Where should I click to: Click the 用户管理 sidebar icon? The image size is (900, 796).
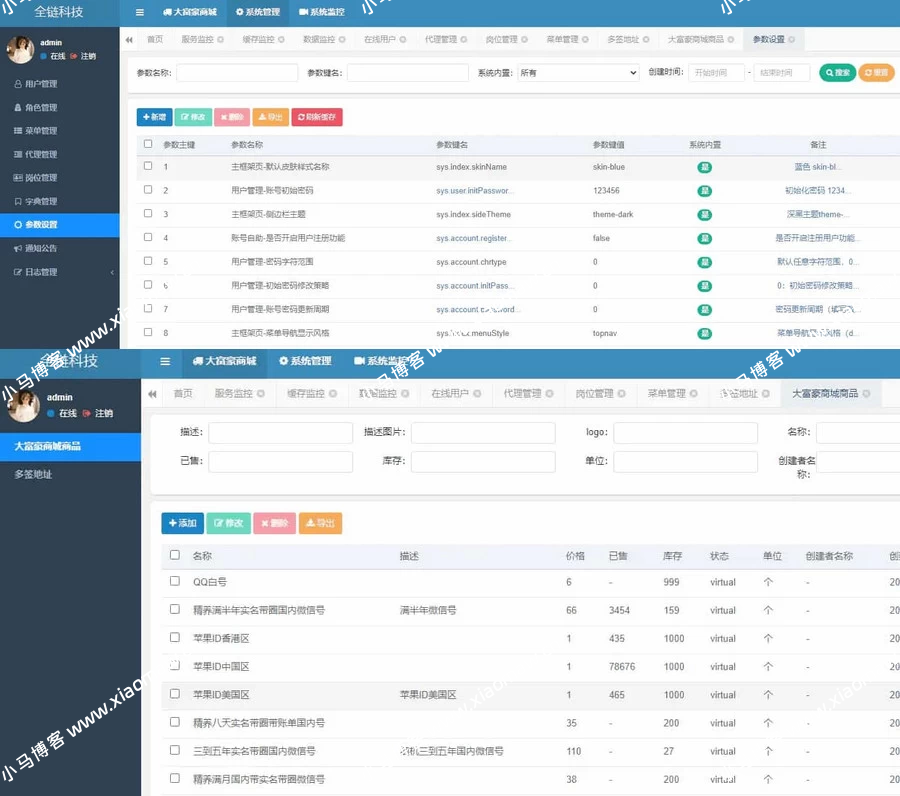(18, 84)
